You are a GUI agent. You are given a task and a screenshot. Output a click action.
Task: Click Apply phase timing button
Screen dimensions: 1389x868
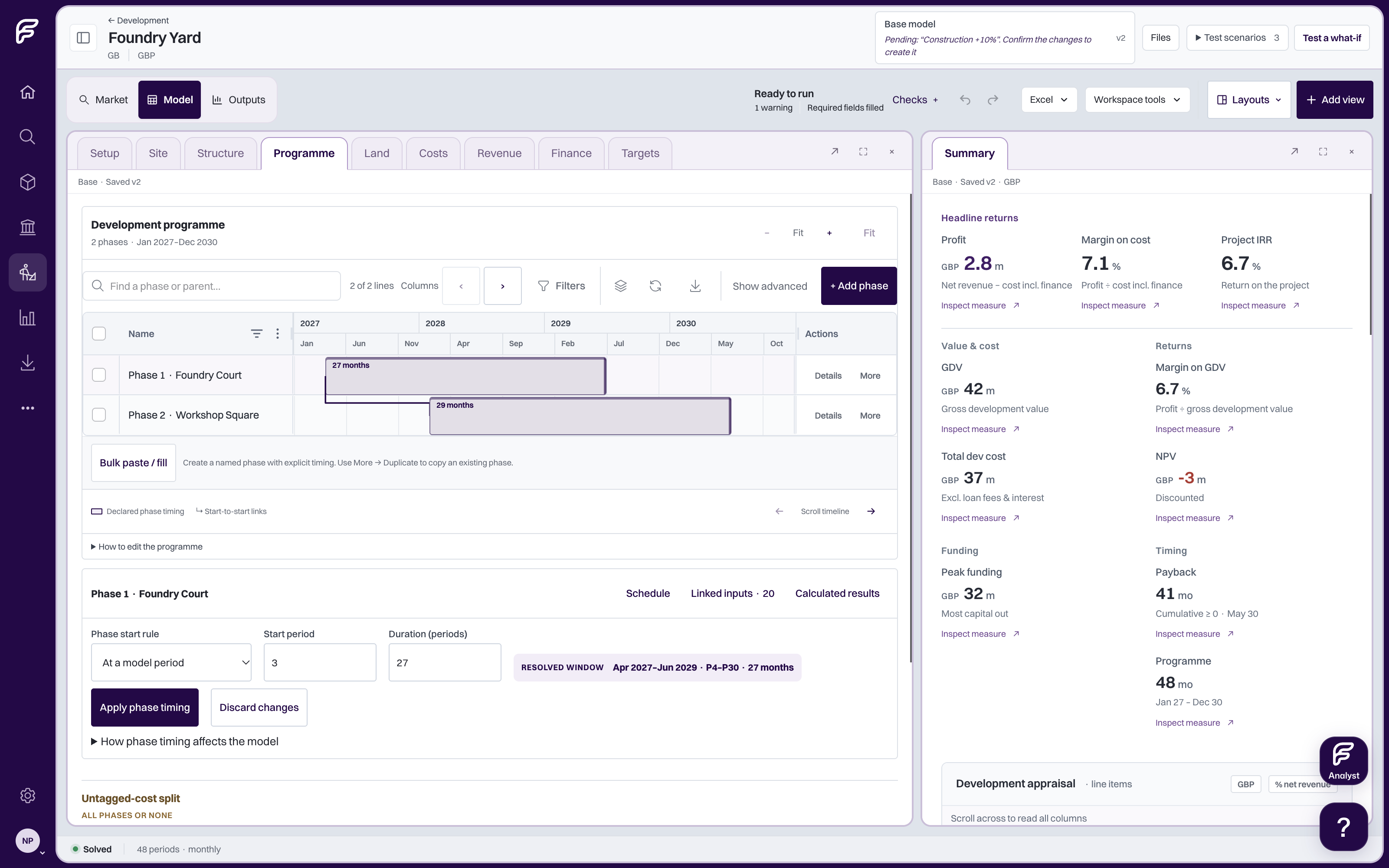click(x=144, y=707)
